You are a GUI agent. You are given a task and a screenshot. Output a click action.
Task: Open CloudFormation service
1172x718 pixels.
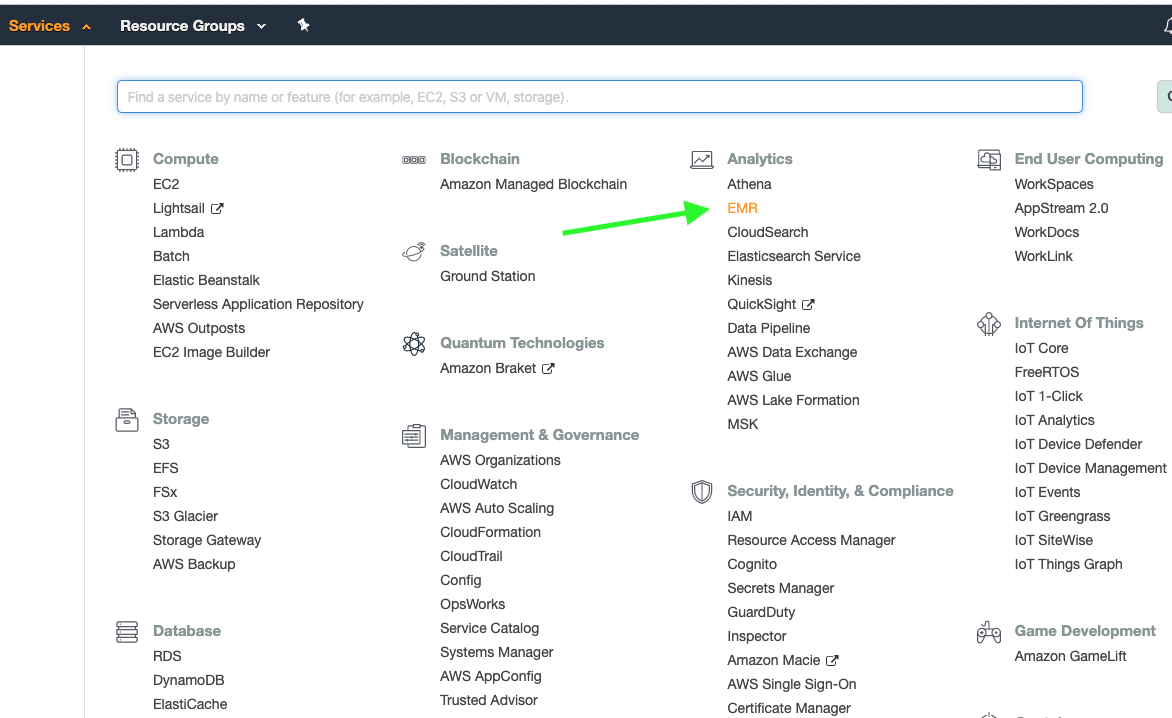pos(490,532)
